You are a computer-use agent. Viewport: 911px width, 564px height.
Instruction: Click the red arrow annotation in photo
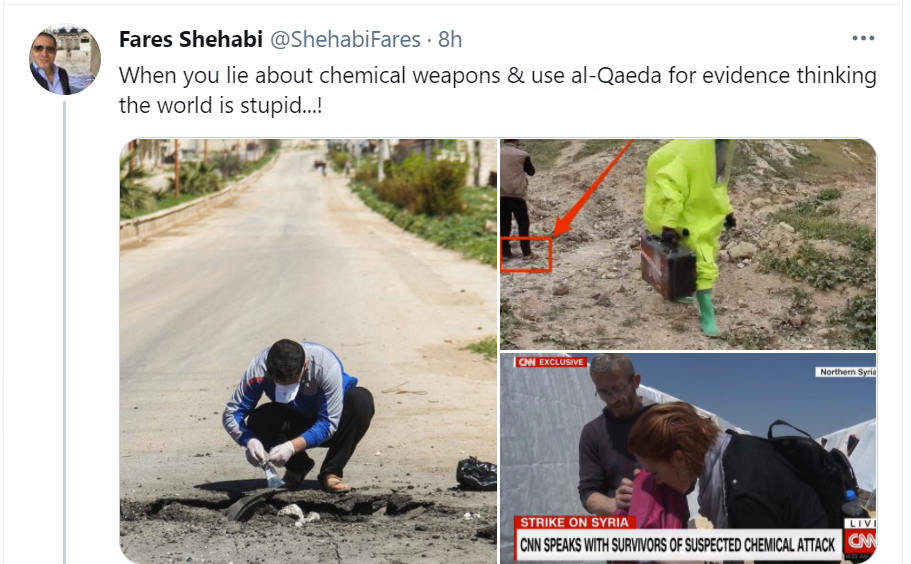point(591,190)
